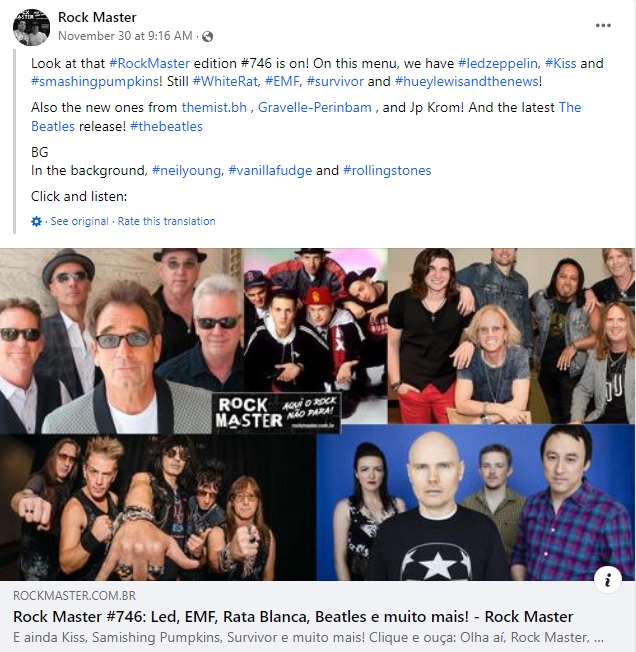Click the public globe audience icon
Image resolution: width=636 pixels, height=652 pixels.
click(x=207, y=37)
